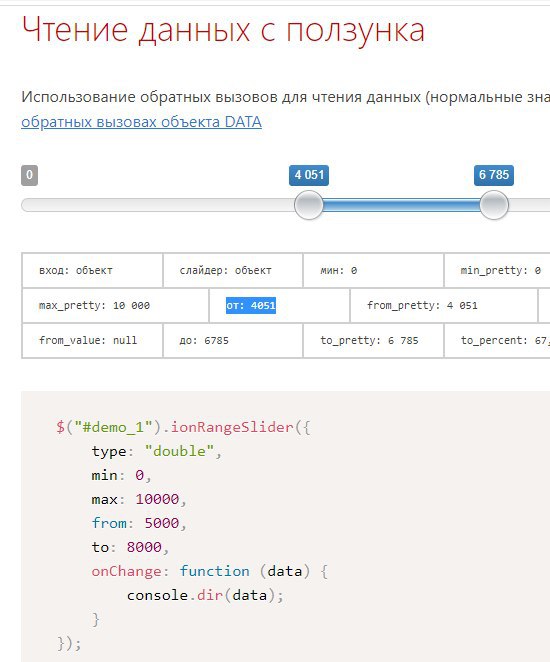
Task: Click the 'from_pretty: 4 051' cell
Action: pos(444,305)
